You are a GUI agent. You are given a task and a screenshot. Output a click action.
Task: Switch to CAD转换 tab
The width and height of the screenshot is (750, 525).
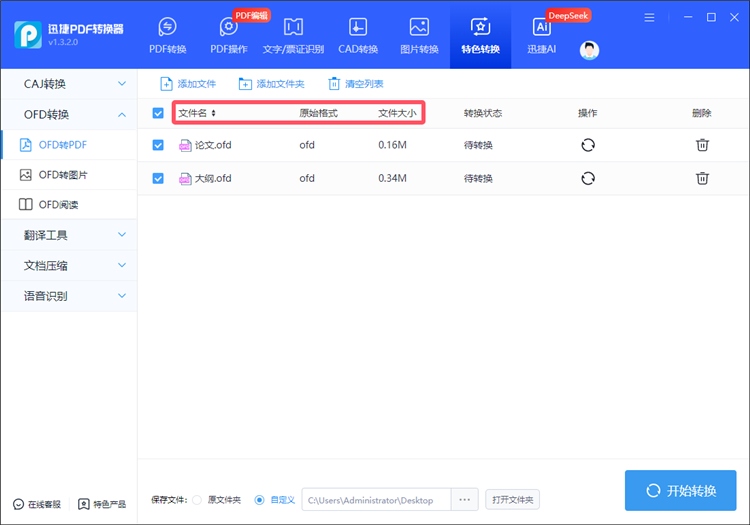(x=358, y=35)
